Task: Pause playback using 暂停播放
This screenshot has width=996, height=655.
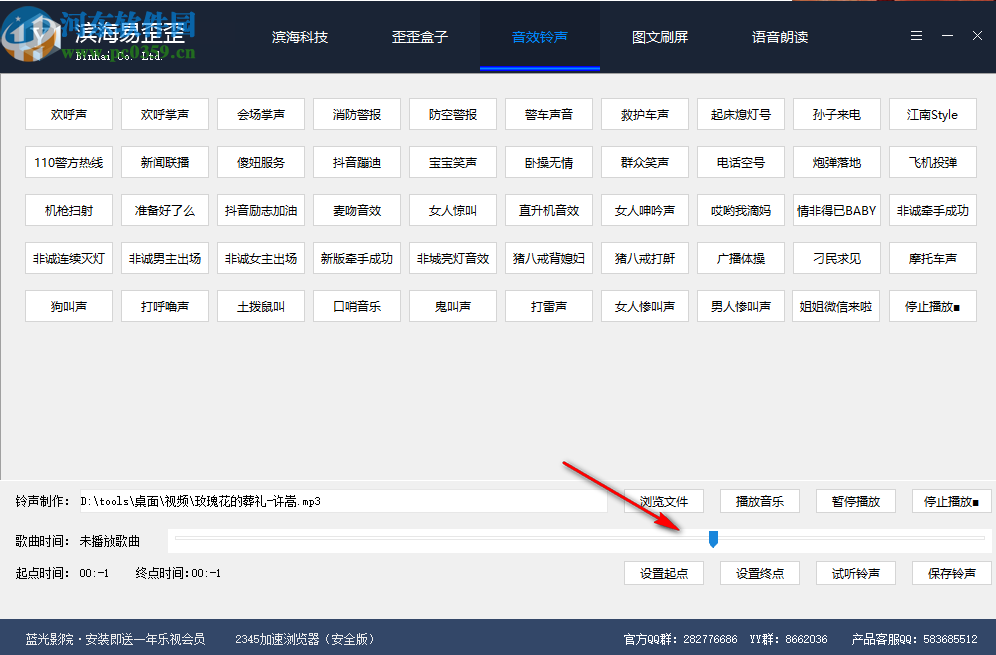Action: pyautogui.click(x=855, y=501)
